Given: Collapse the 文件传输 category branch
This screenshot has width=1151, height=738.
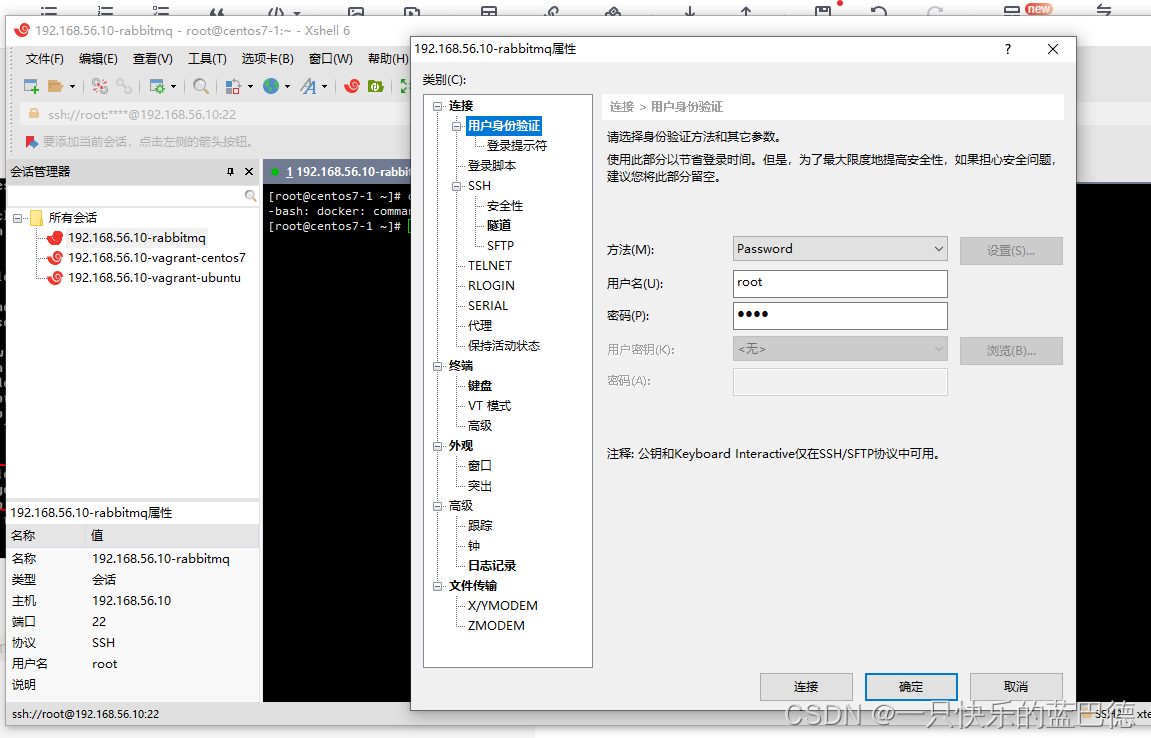Looking at the screenshot, I should pos(436,585).
